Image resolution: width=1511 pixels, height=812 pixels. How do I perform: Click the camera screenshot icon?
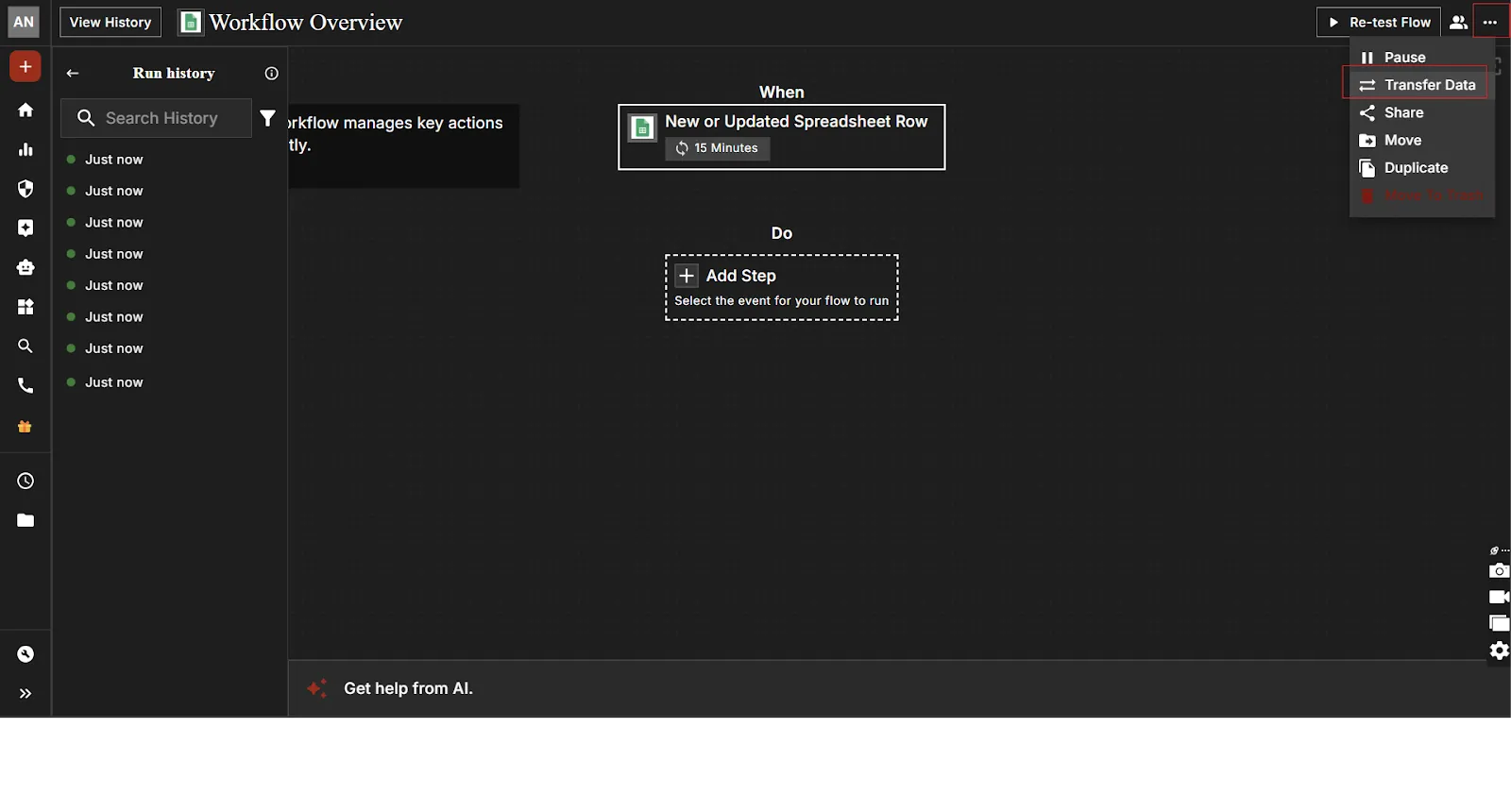[x=1499, y=571]
